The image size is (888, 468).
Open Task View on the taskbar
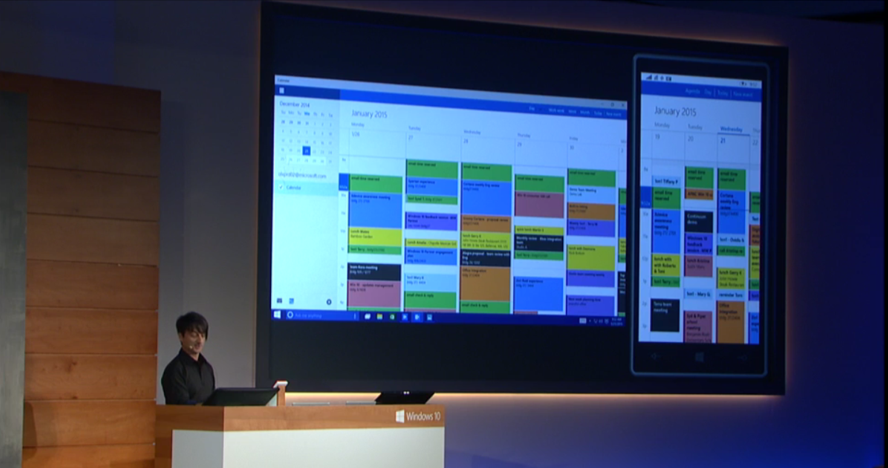click(367, 316)
